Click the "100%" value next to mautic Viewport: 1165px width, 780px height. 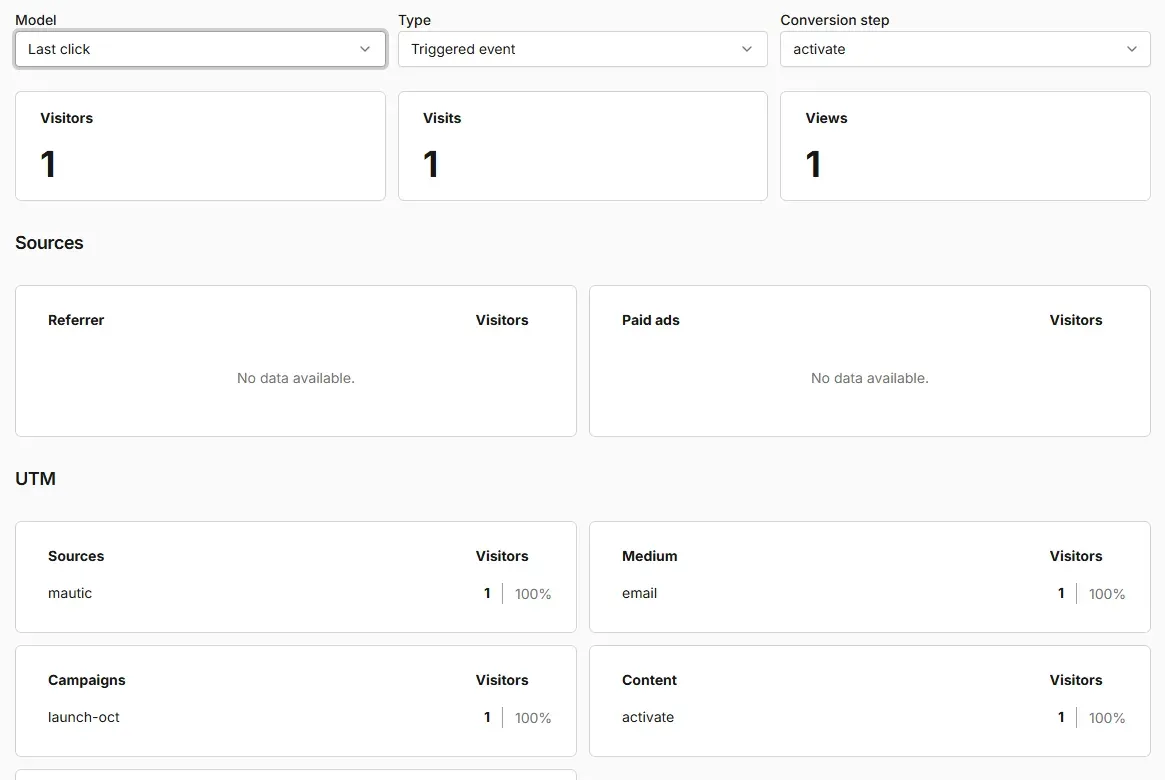coord(533,594)
